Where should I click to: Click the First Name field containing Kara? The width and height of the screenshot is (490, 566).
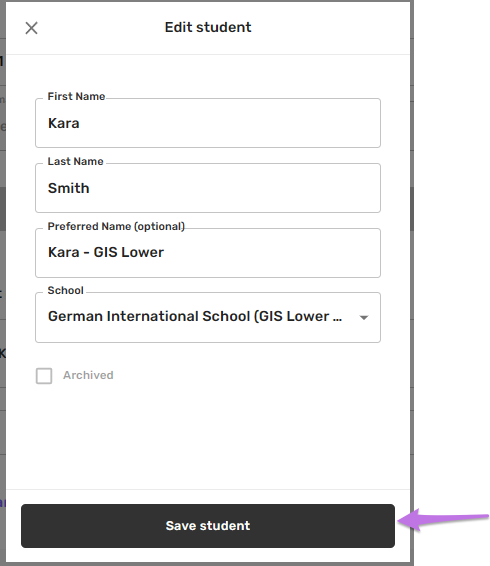tap(208, 123)
